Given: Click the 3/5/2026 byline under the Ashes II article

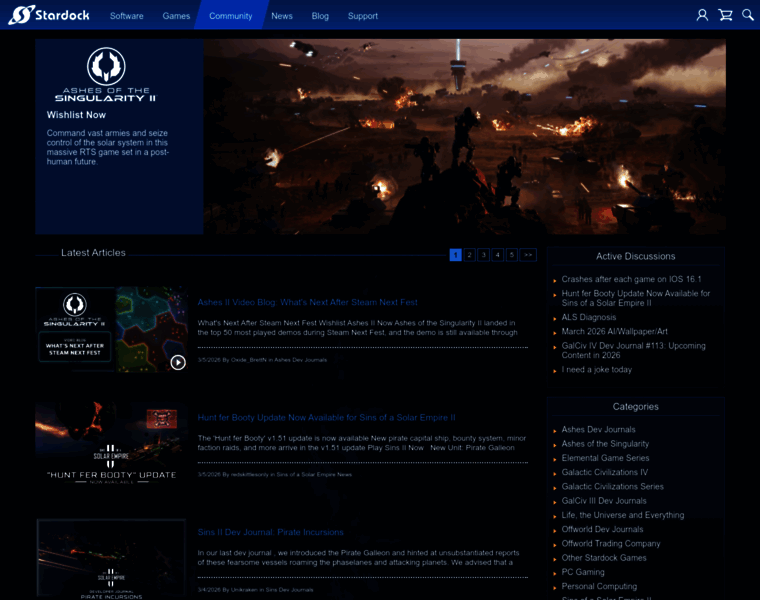Looking at the screenshot, I should pyautogui.click(x=262, y=360).
